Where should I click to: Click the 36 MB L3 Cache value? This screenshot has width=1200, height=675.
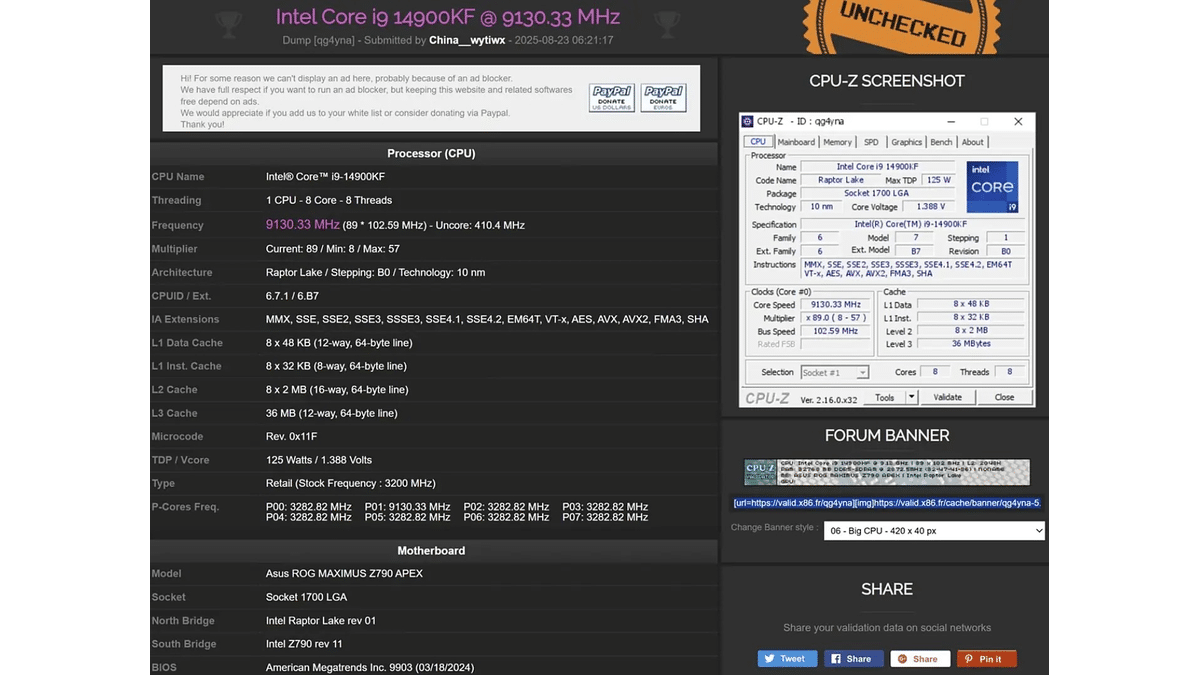[331, 413]
